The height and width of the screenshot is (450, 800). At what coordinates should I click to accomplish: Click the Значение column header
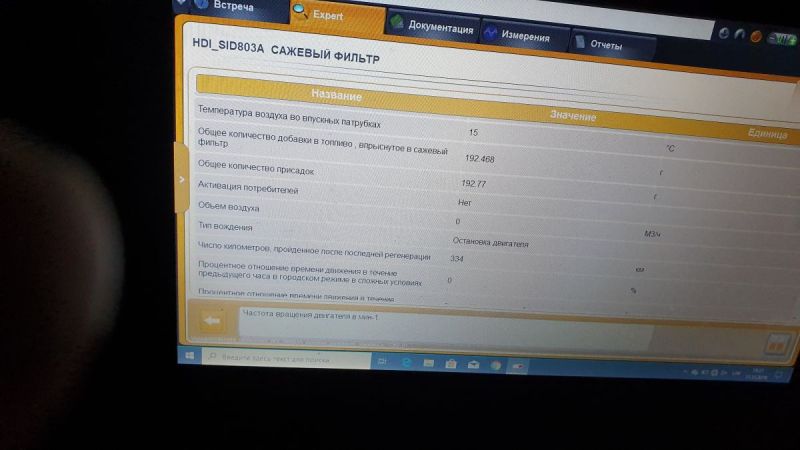[x=572, y=116]
